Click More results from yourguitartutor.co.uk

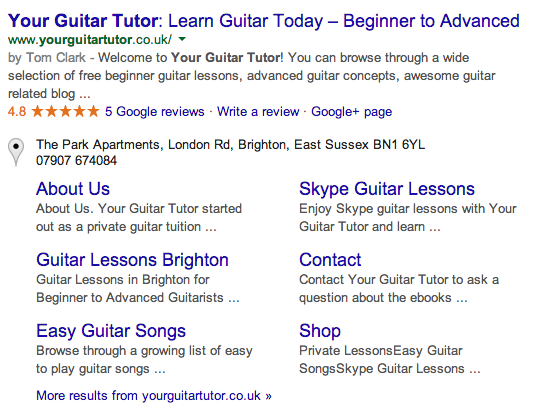point(154,396)
